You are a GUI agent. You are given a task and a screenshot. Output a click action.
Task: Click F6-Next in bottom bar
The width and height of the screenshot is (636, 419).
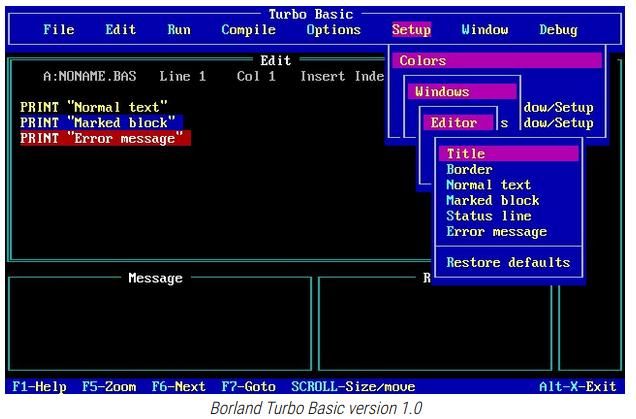point(179,386)
